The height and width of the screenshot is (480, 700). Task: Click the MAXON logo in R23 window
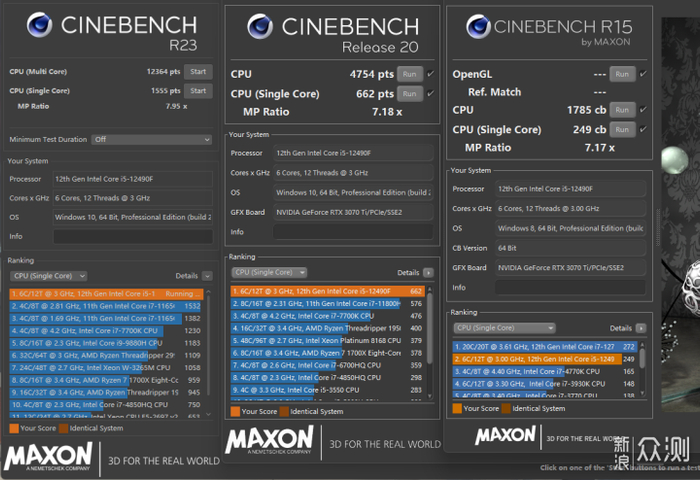point(49,457)
